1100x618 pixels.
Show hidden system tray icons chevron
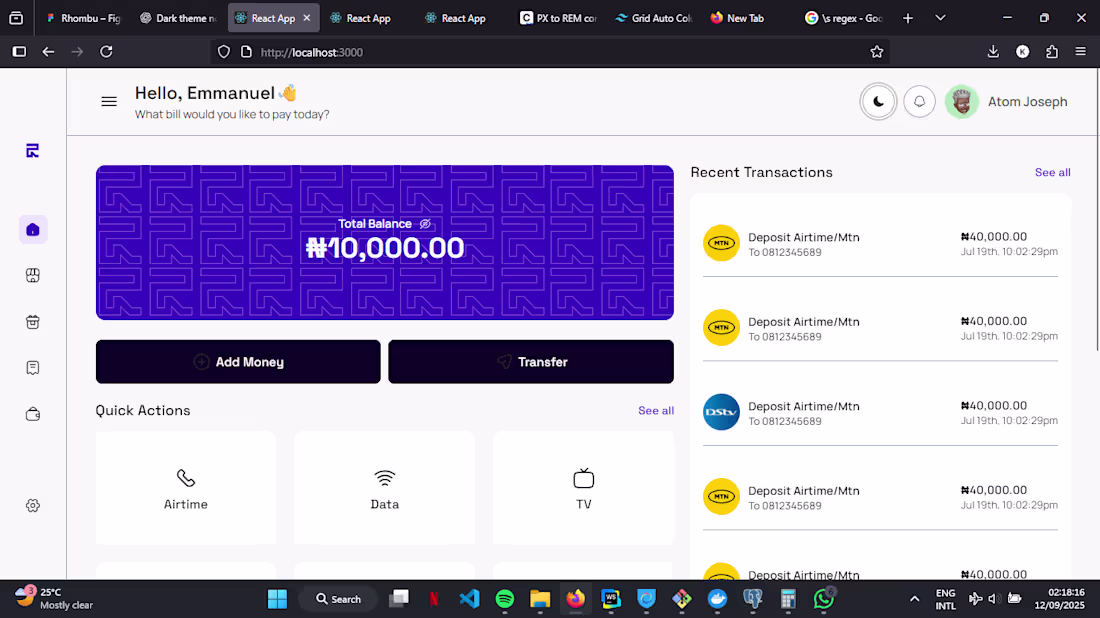(914, 599)
